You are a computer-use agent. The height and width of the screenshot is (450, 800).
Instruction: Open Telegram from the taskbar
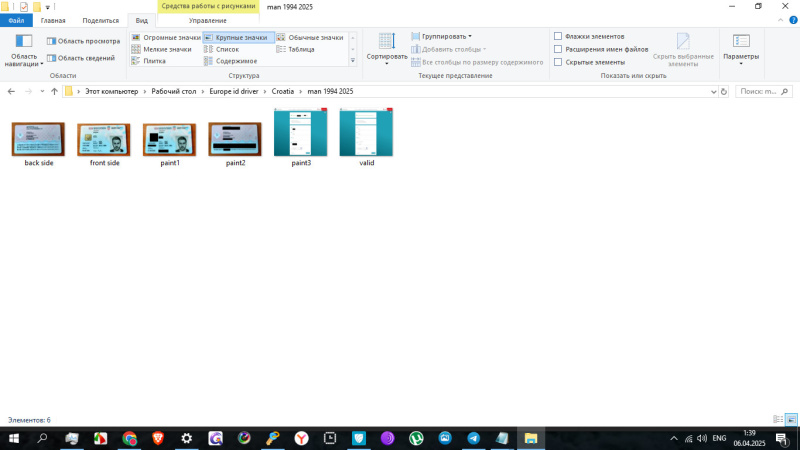473,438
